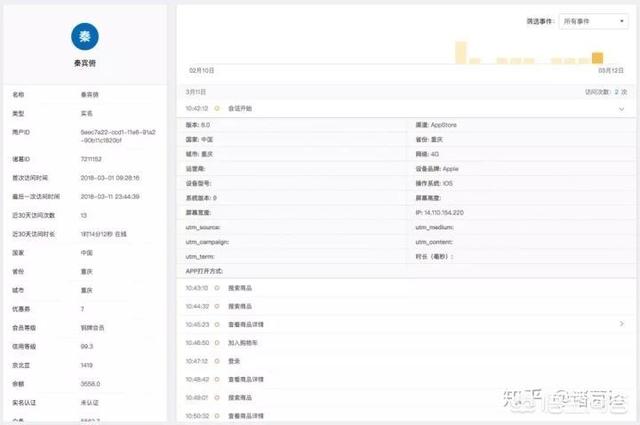Click the Apple device brand value

[451, 169]
